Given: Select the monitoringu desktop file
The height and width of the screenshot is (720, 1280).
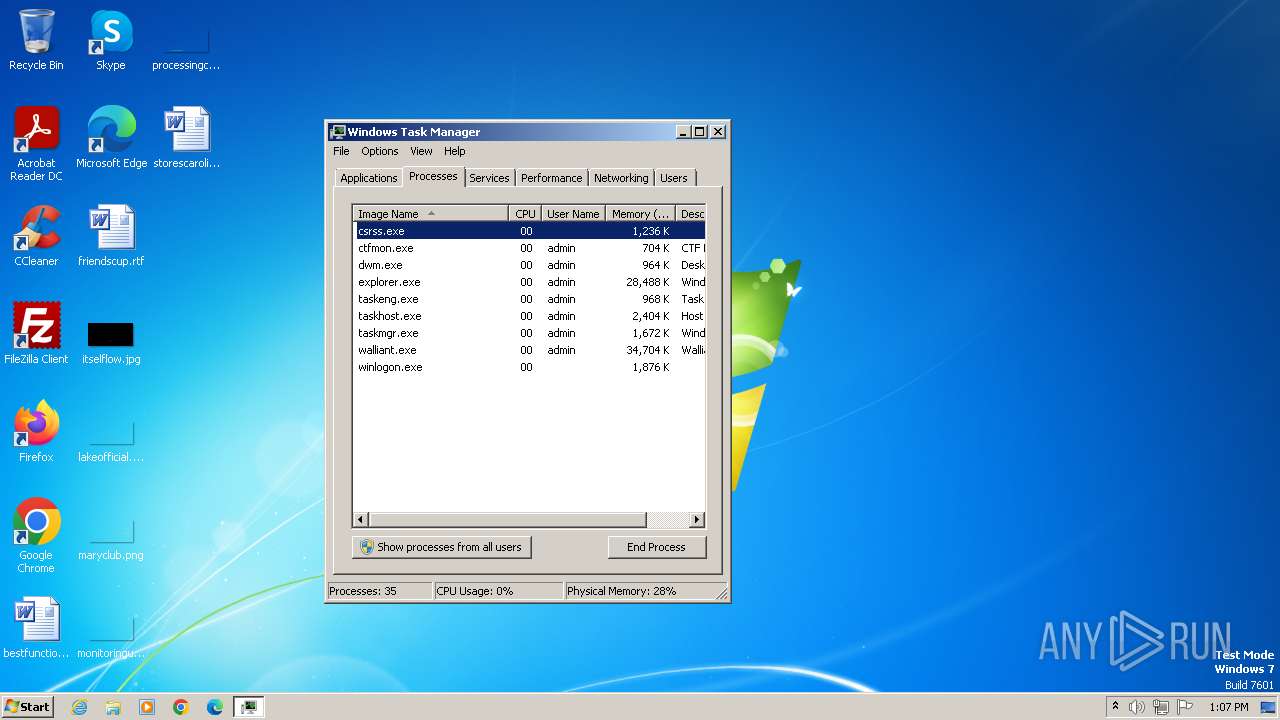Looking at the screenshot, I should tap(111, 638).
